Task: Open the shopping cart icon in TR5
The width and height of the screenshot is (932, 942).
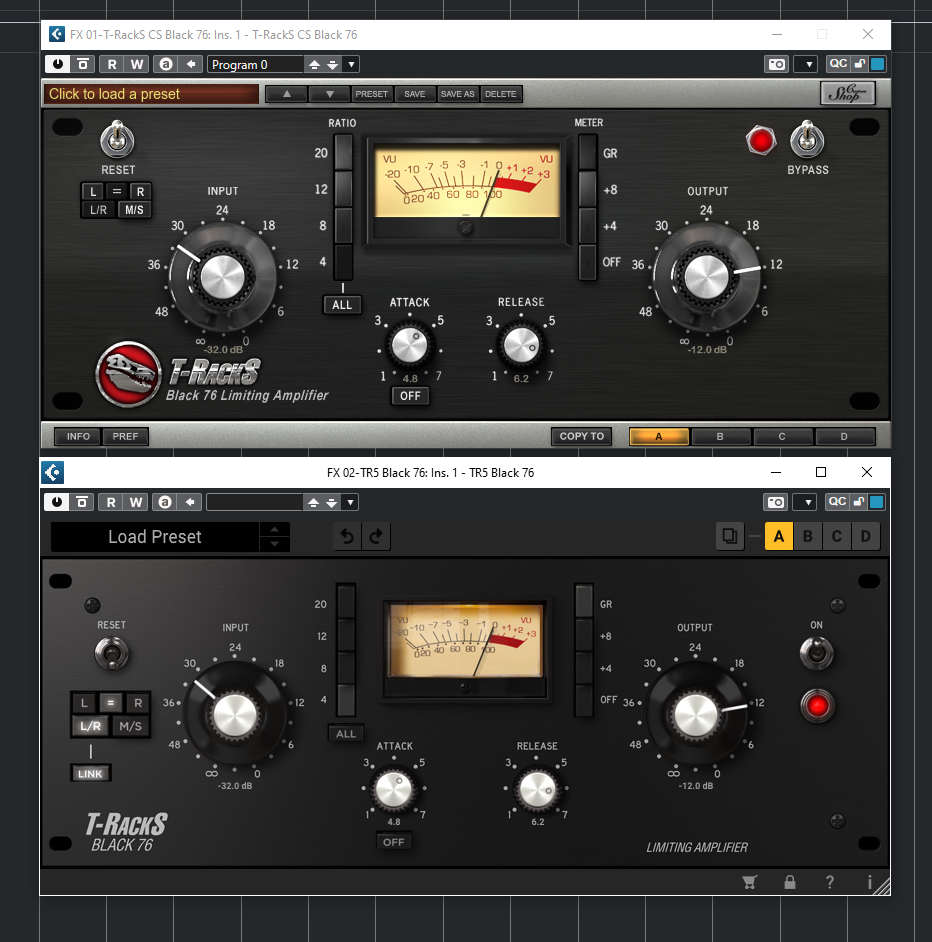Action: tap(749, 882)
